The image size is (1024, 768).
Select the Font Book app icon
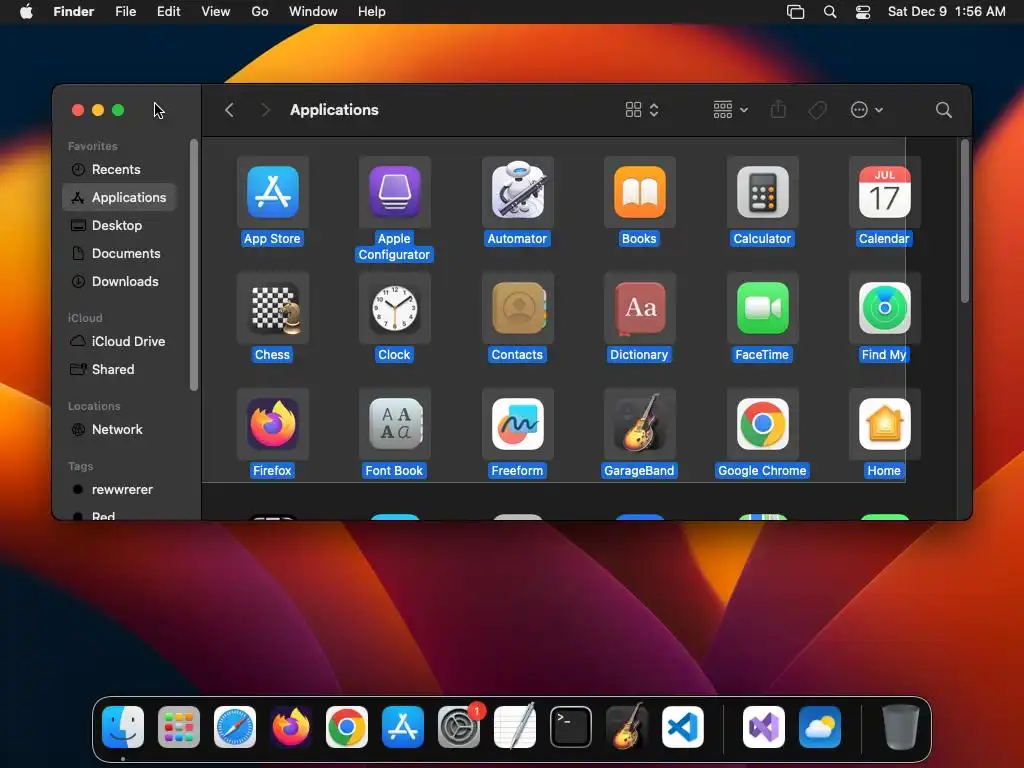click(x=396, y=424)
